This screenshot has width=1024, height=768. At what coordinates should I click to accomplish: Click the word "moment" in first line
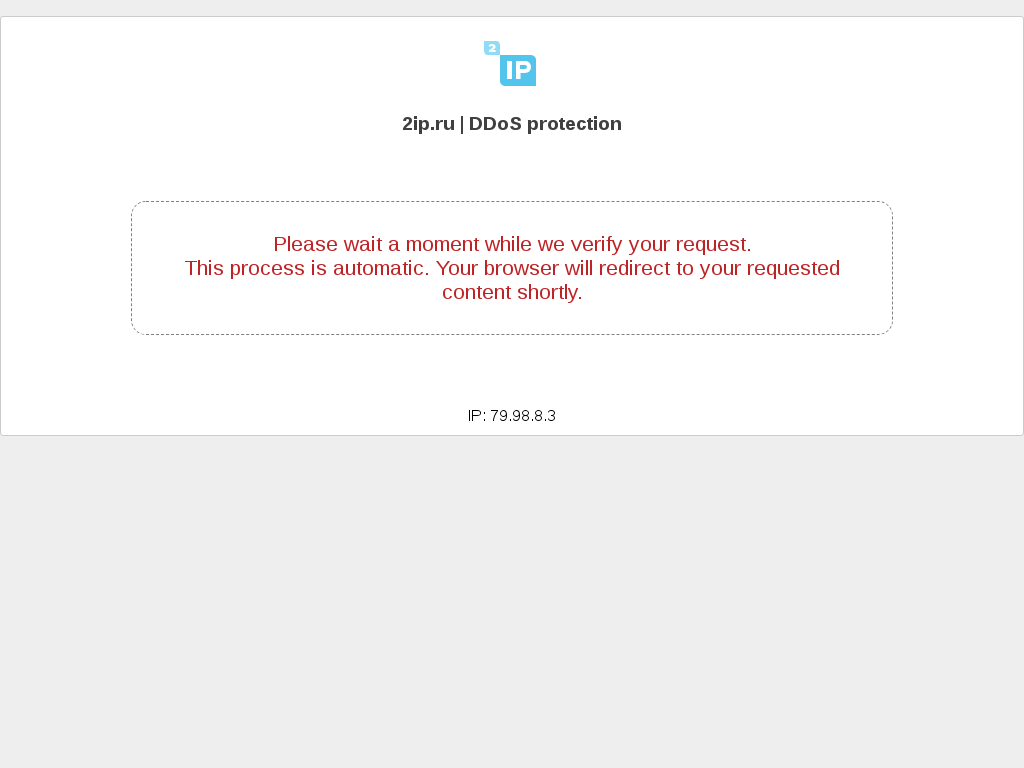(442, 244)
